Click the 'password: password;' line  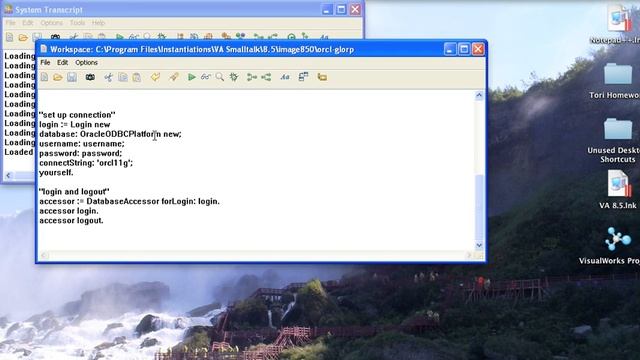(x=80, y=153)
